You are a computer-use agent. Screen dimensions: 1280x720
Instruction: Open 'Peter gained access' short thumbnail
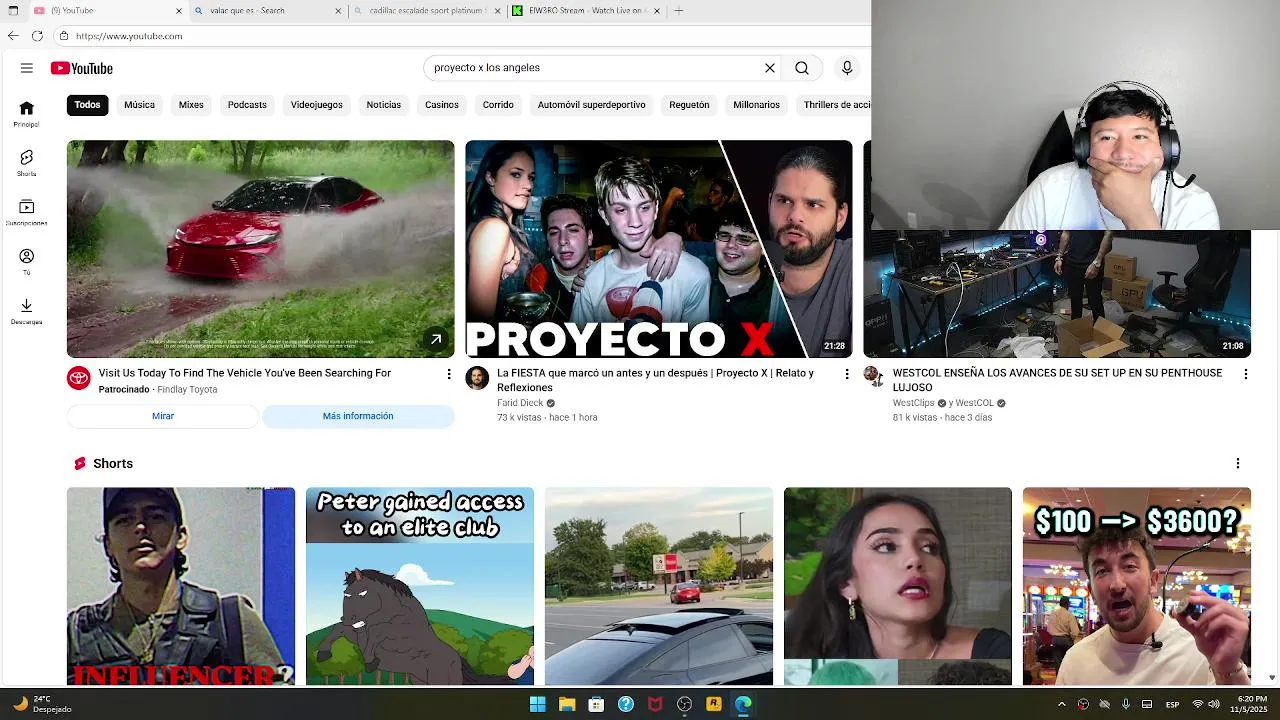tap(420, 586)
